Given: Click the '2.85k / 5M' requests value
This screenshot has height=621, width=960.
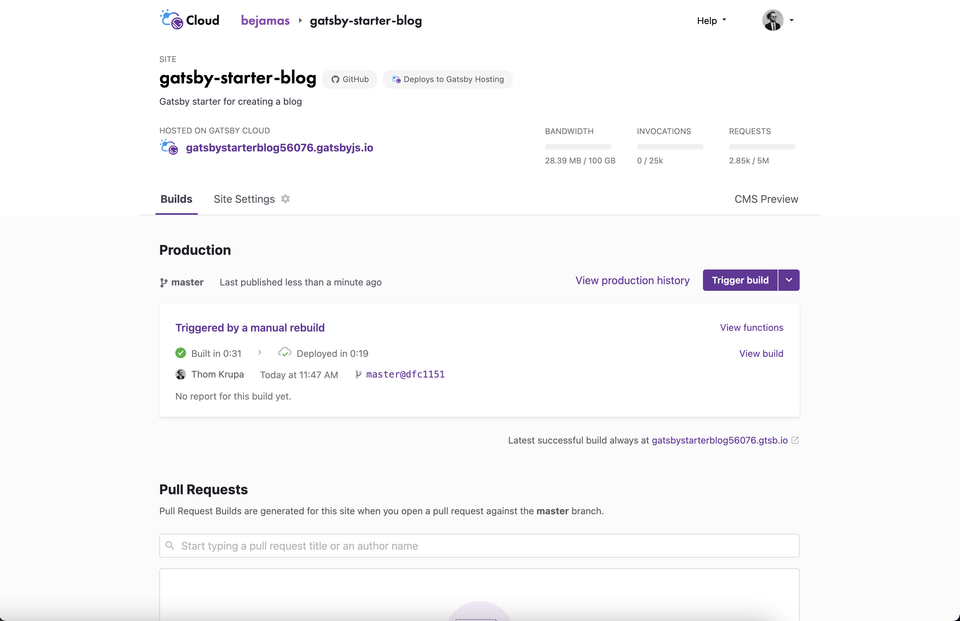Looking at the screenshot, I should pyautogui.click(x=749, y=160).
